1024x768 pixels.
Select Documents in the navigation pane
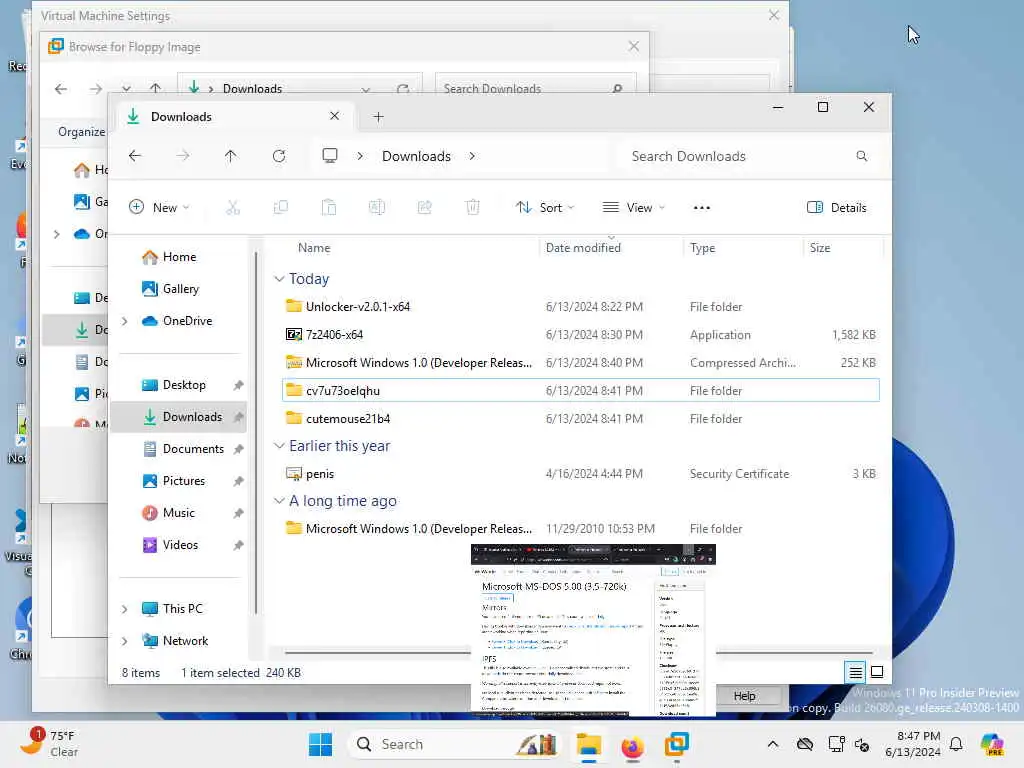click(x=178, y=449)
